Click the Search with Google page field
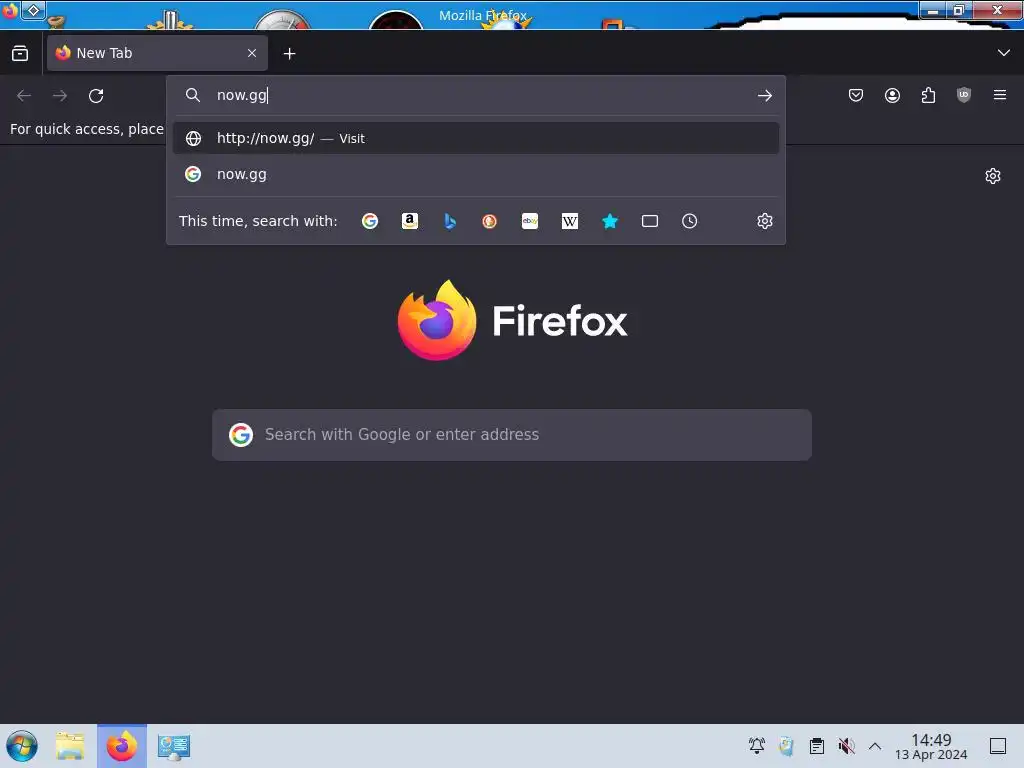 point(512,435)
